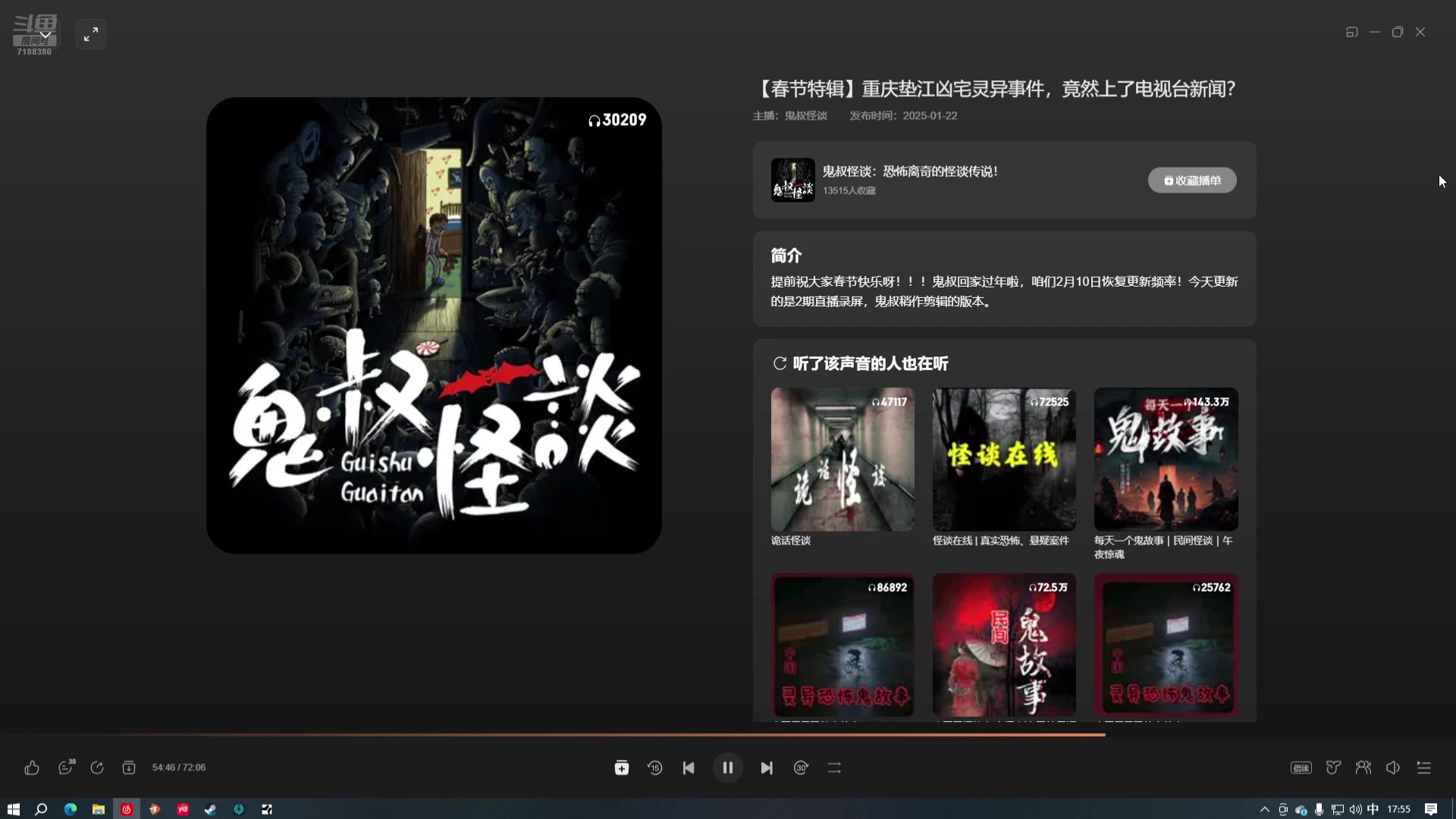The width and height of the screenshot is (1456, 819).
Task: Open 民间鬼故事 cover with 72.5万 plays
Action: [x=1004, y=645]
